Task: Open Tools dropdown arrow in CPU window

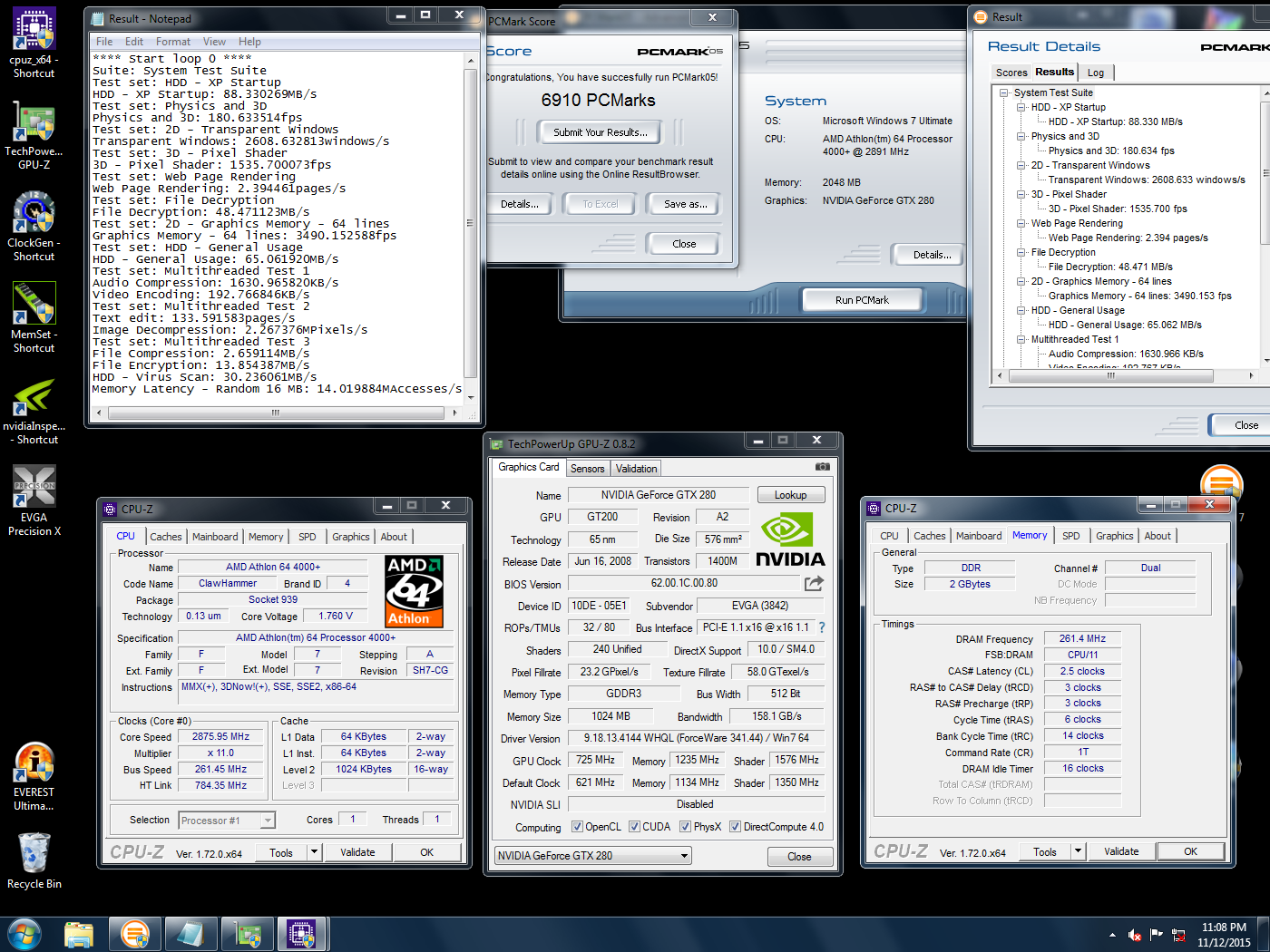Action: click(314, 852)
